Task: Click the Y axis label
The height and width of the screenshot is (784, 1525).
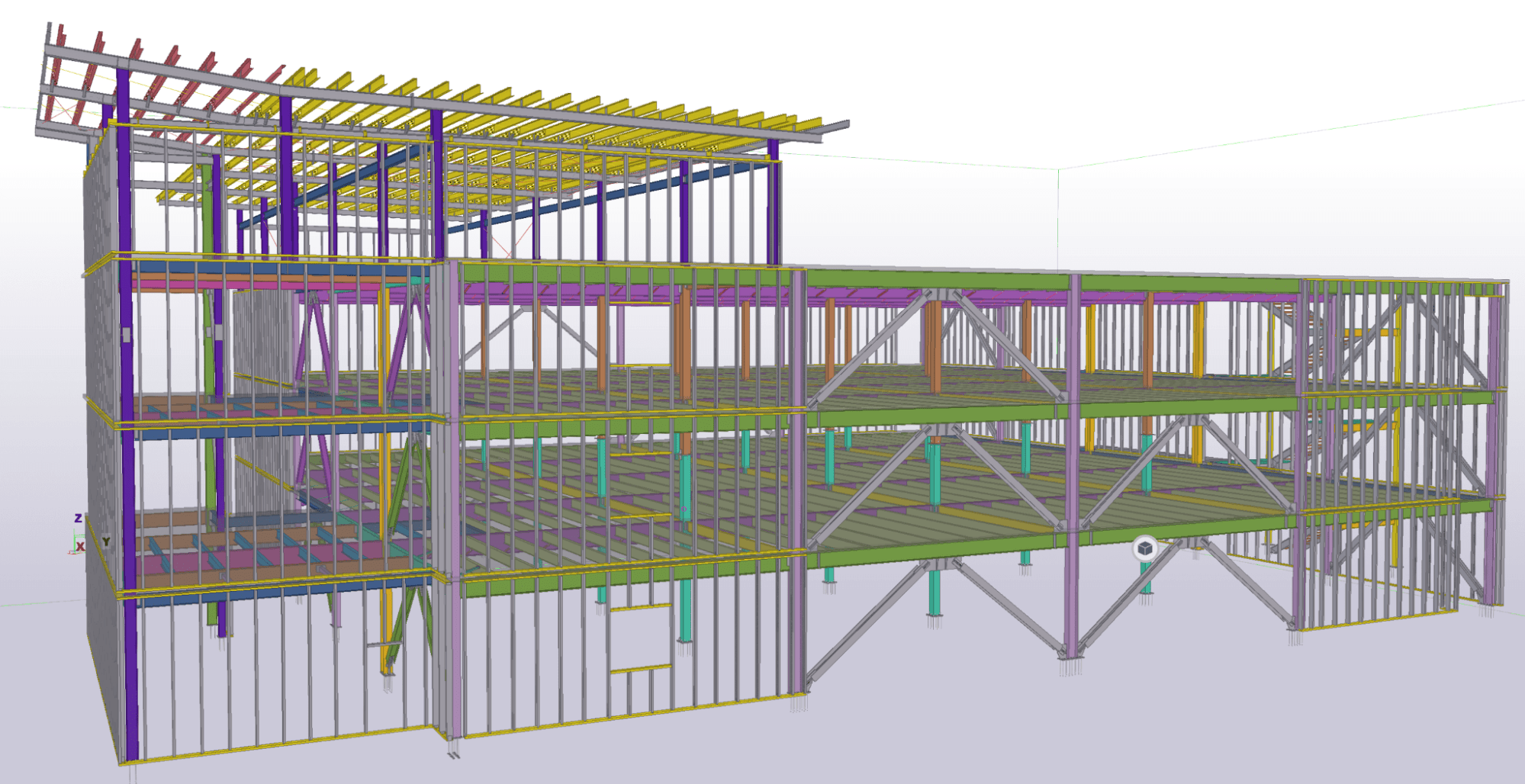Action: (x=106, y=541)
